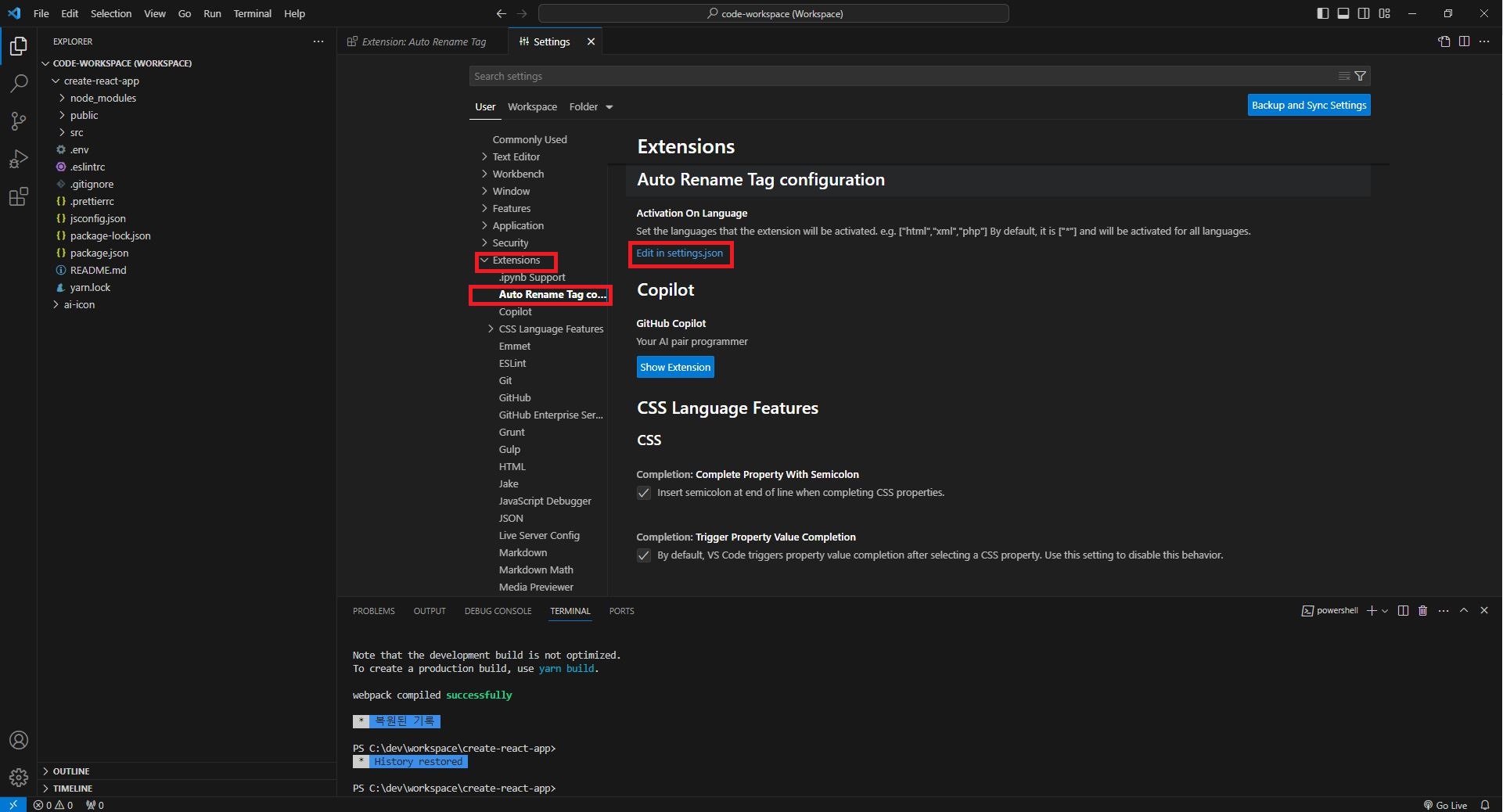Select Auto Rename Tag configuration entry
Viewport: 1503px width, 812px height.
pyautogui.click(x=552, y=295)
